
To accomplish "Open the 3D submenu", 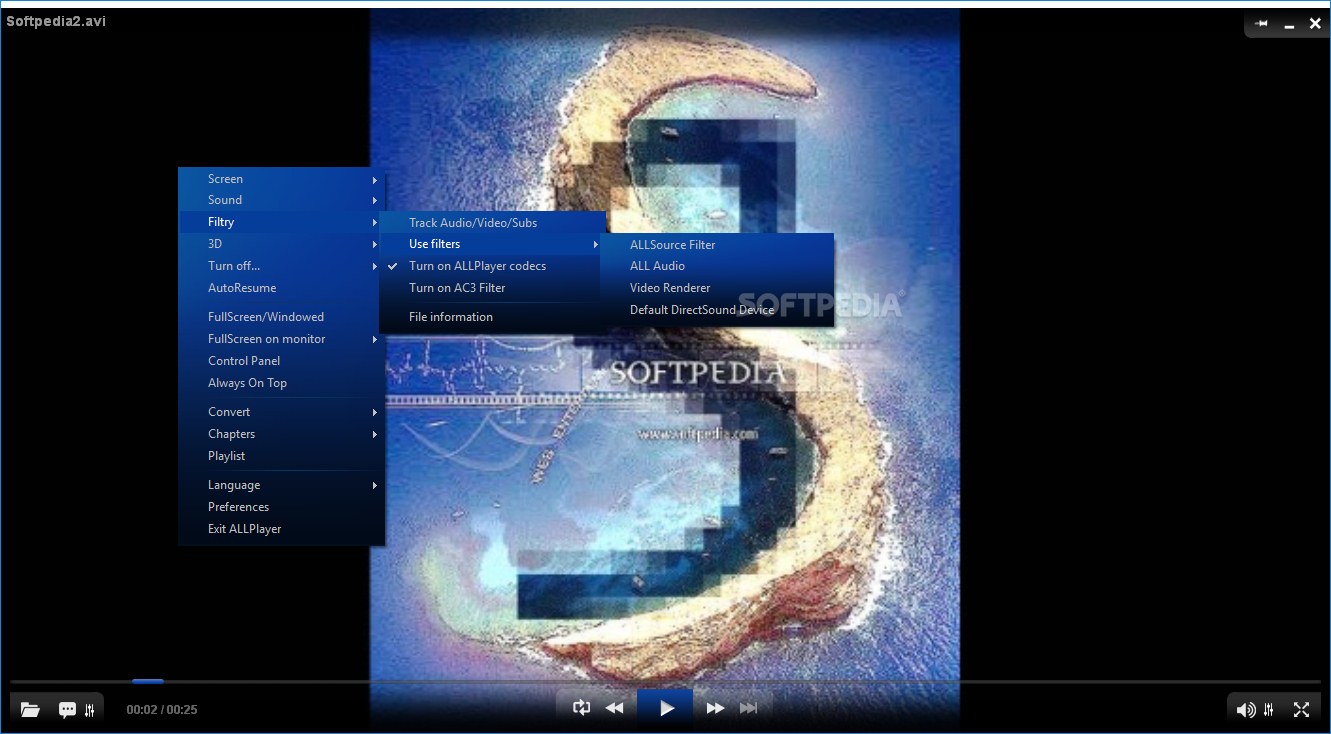I will tap(281, 244).
